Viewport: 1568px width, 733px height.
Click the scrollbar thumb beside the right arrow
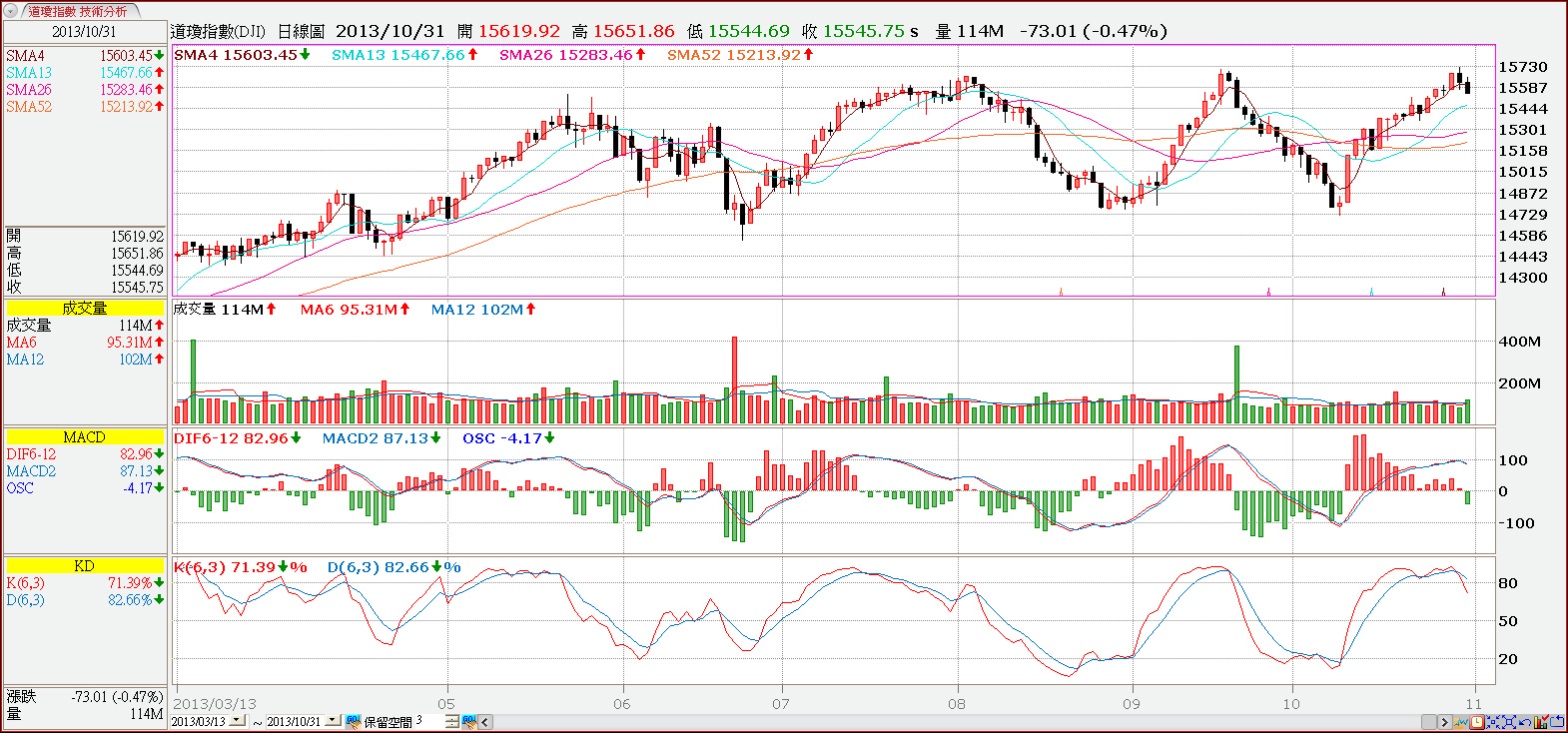pyautogui.click(x=1429, y=722)
